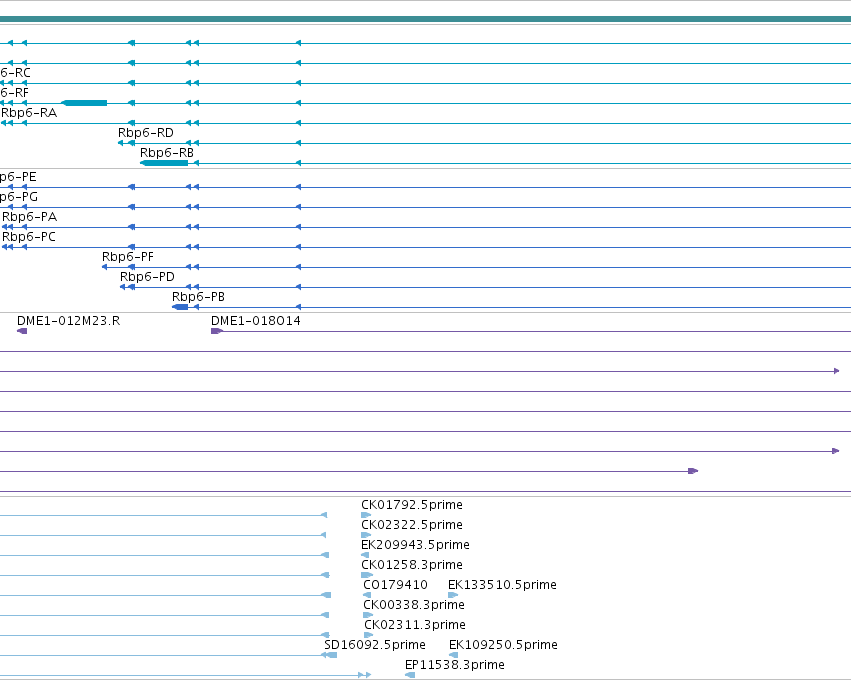
Task: Click the EK133510.5prime arrow glyph
Action: coord(453,595)
